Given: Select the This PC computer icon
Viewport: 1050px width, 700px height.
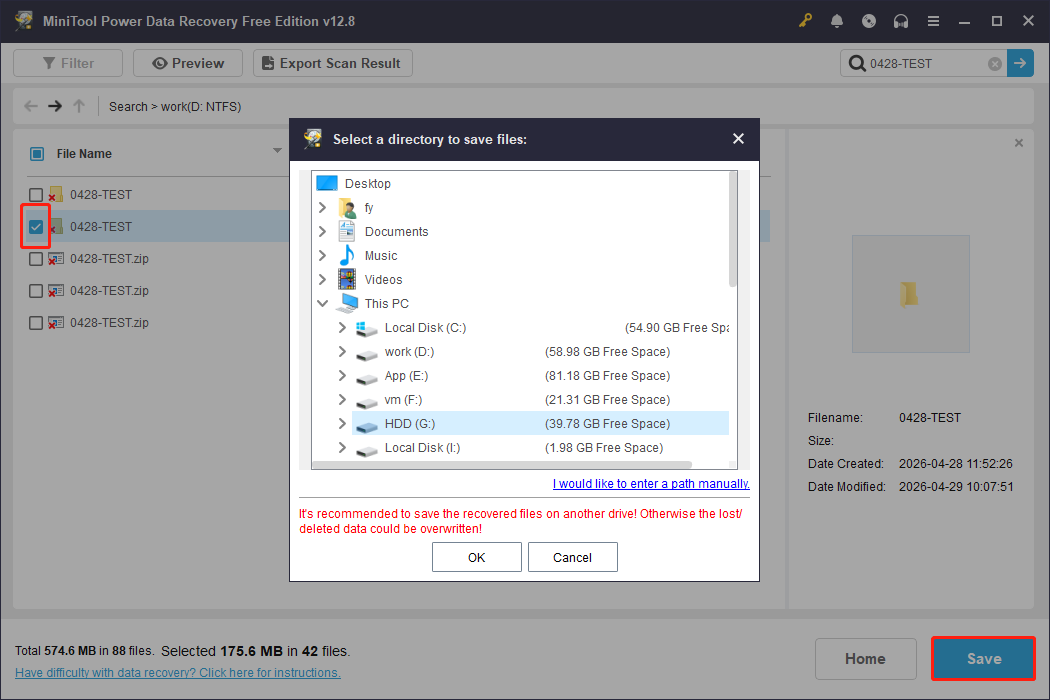Looking at the screenshot, I should [x=347, y=303].
